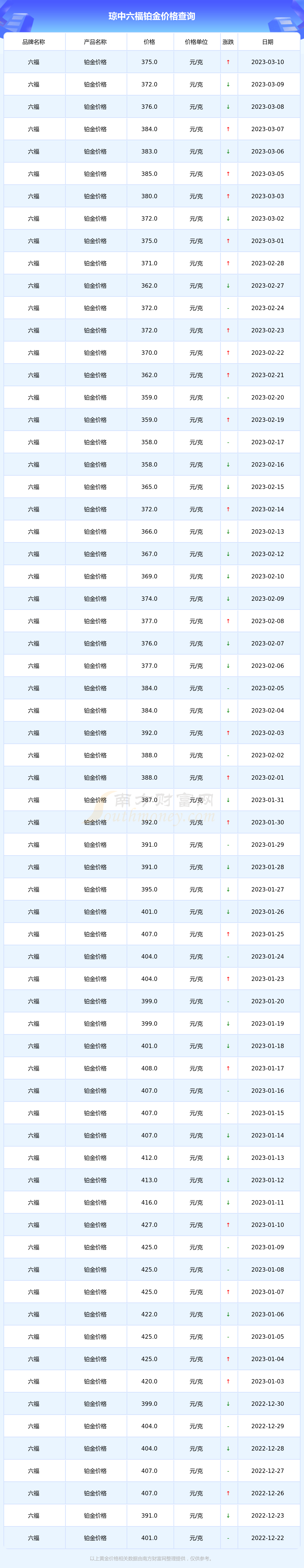Select price 384.0 in the 2023-03-07 row

(149, 129)
